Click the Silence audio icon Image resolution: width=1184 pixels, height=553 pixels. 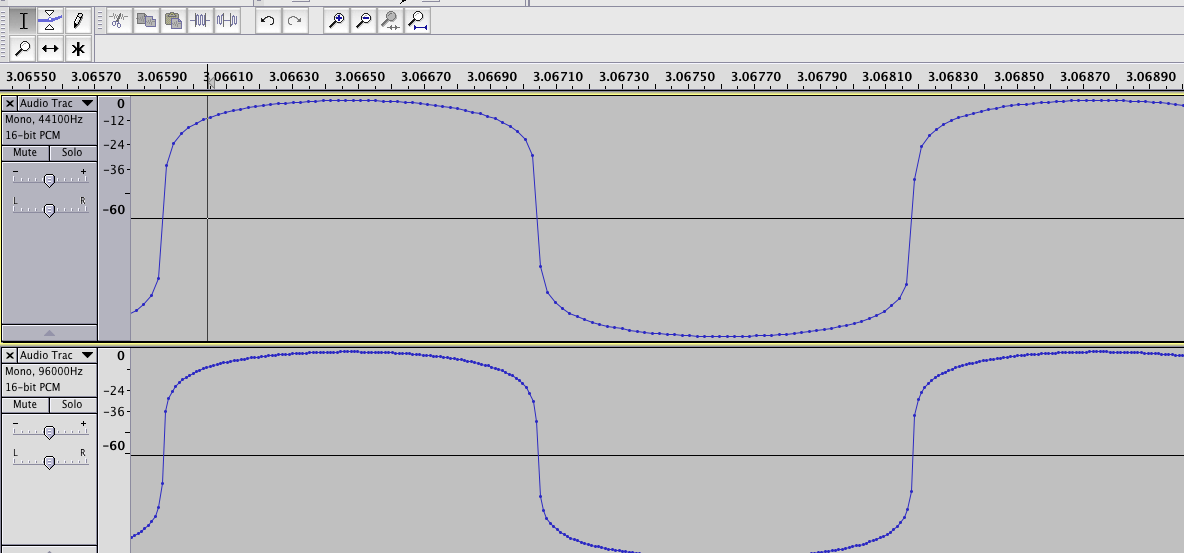[228, 20]
